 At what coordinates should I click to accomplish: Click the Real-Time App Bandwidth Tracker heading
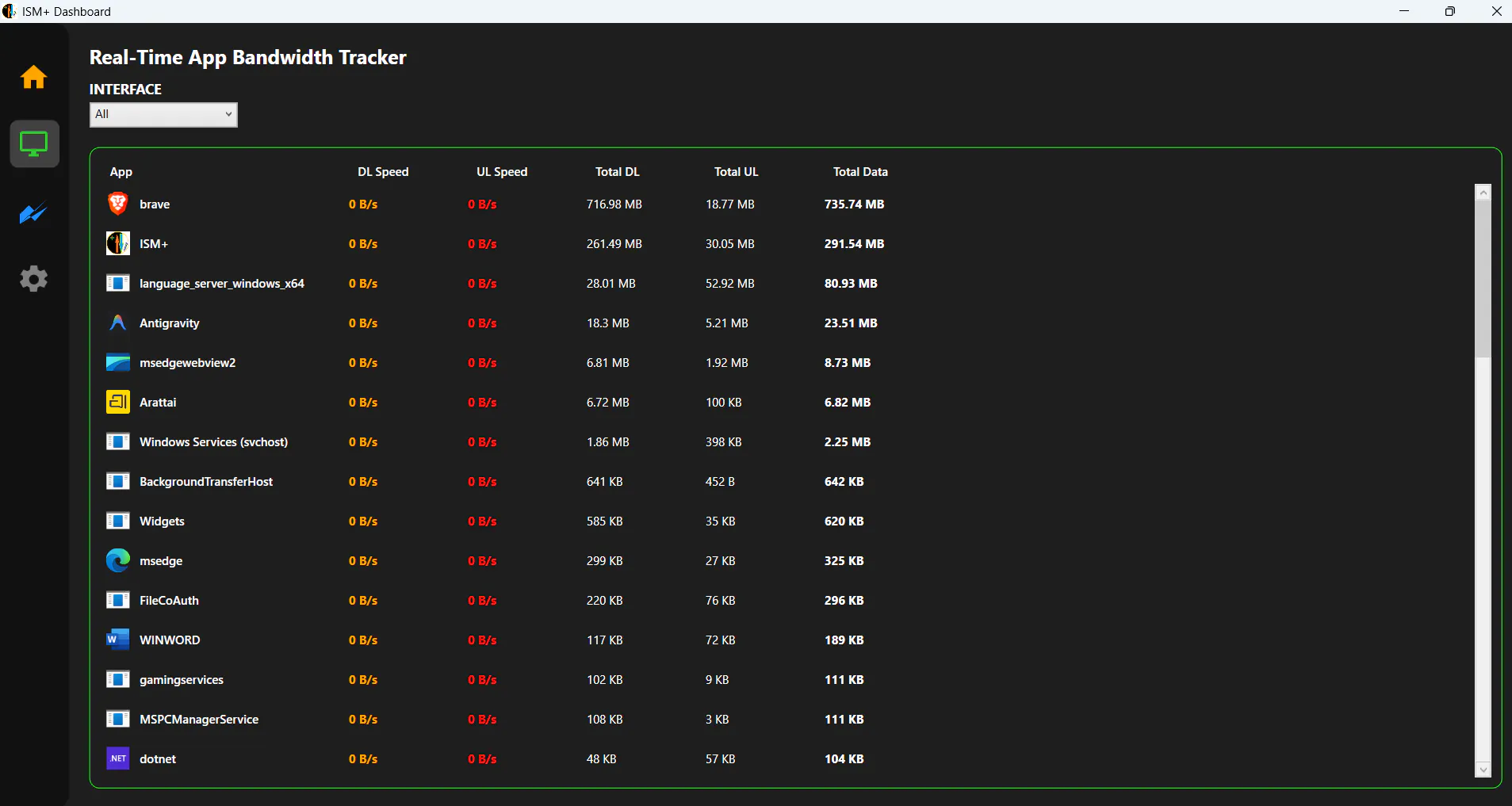(248, 58)
